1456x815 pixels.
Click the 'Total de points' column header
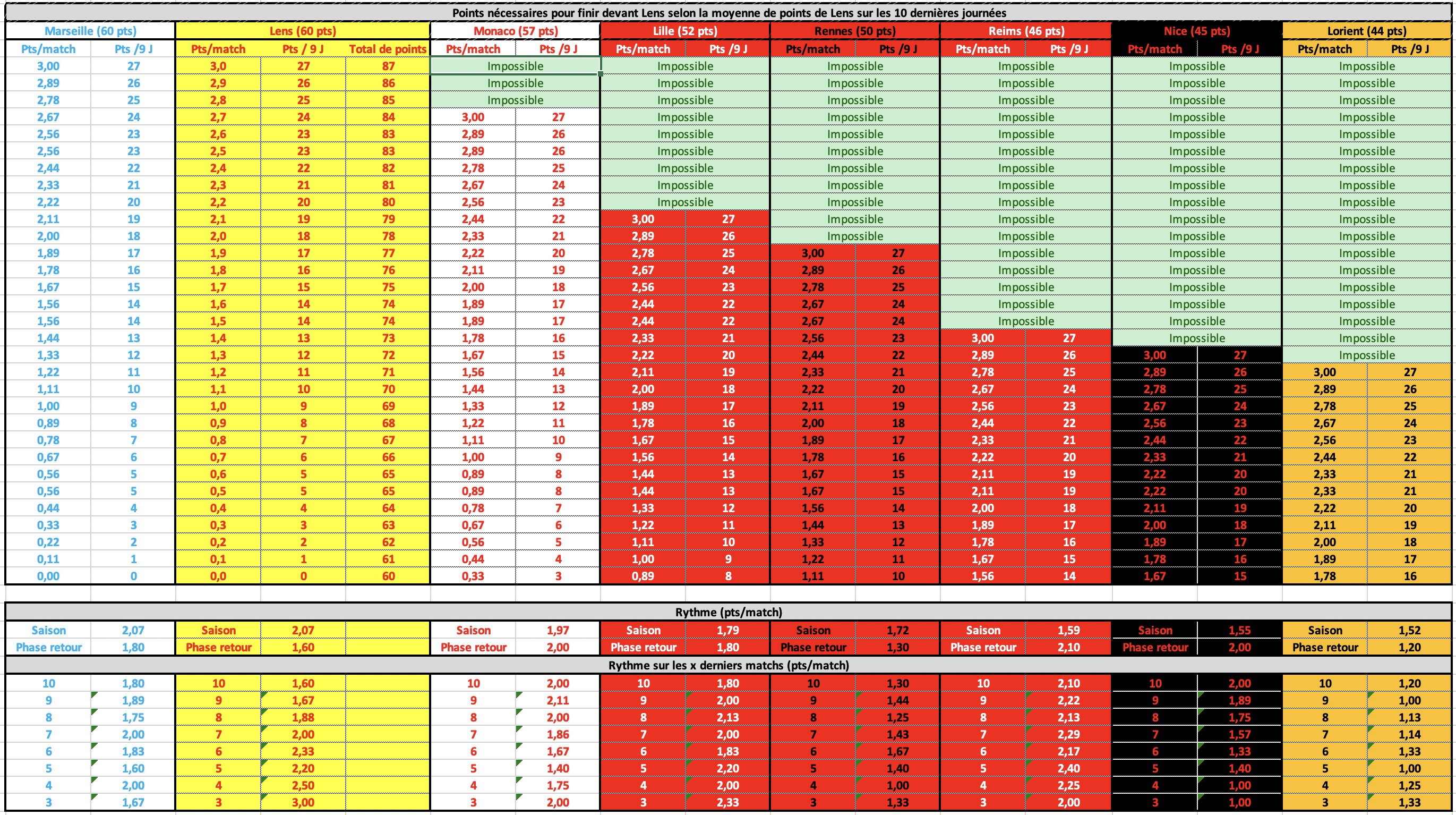point(388,49)
